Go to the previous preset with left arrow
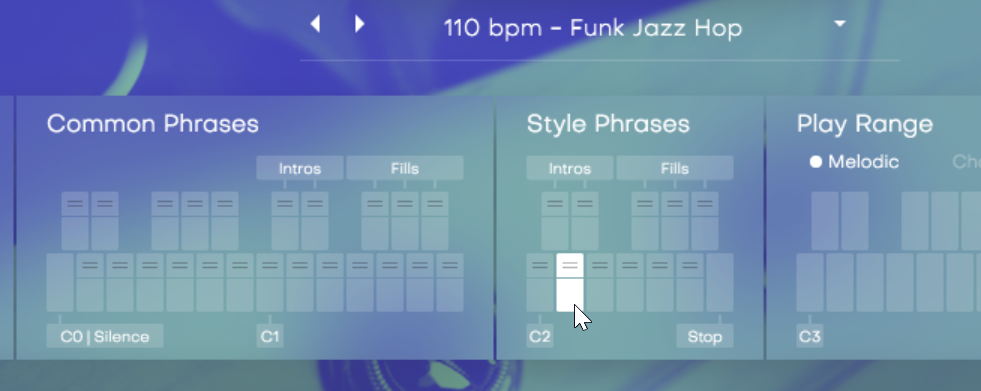Image resolution: width=981 pixels, height=391 pixels. tap(315, 24)
